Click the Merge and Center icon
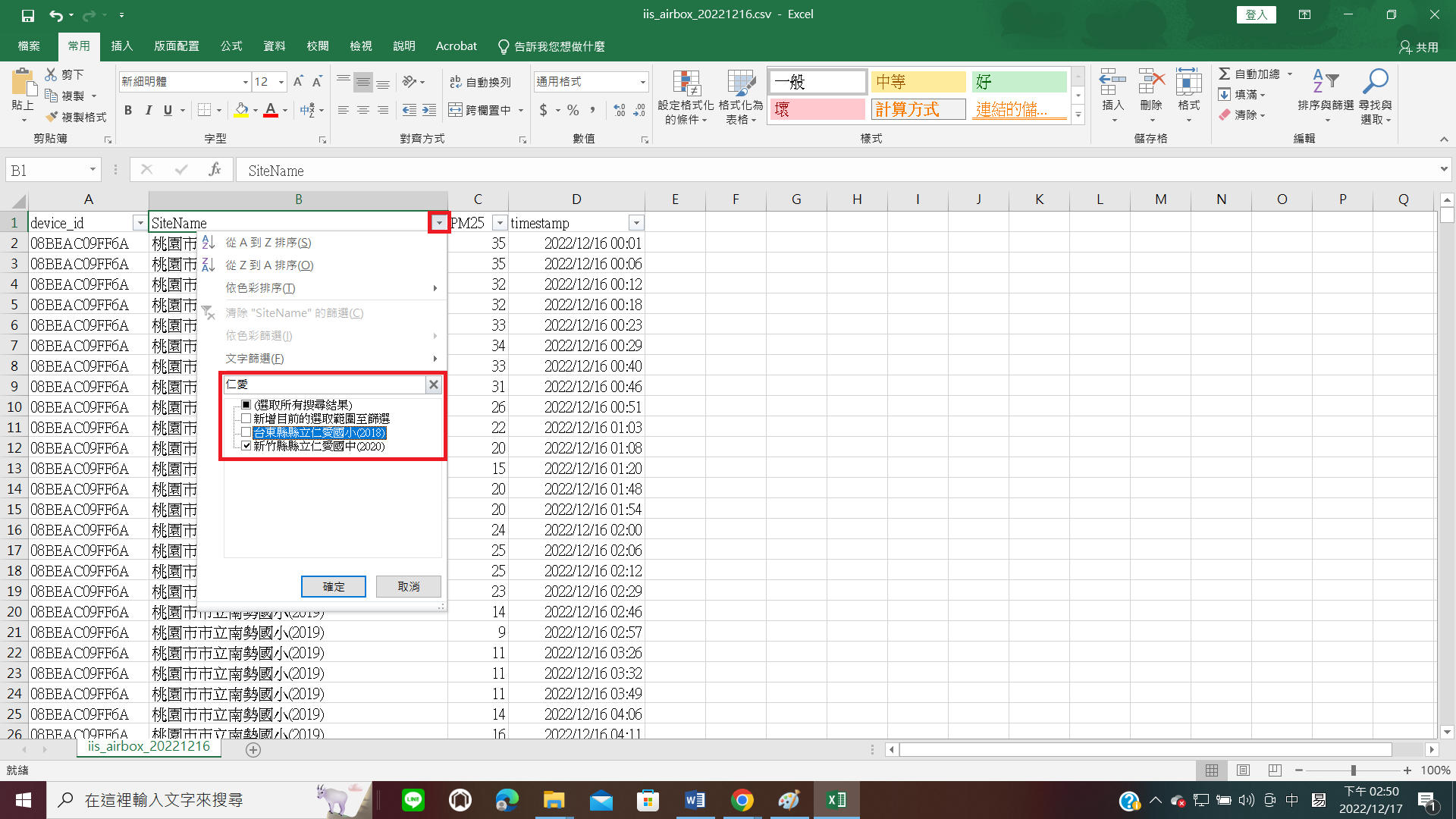Image resolution: width=1456 pixels, height=819 pixels. pos(455,111)
